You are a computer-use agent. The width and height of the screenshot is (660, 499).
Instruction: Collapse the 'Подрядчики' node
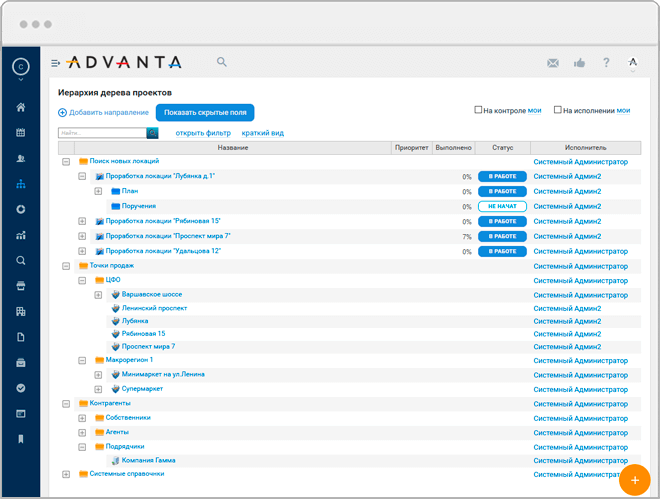pos(82,447)
